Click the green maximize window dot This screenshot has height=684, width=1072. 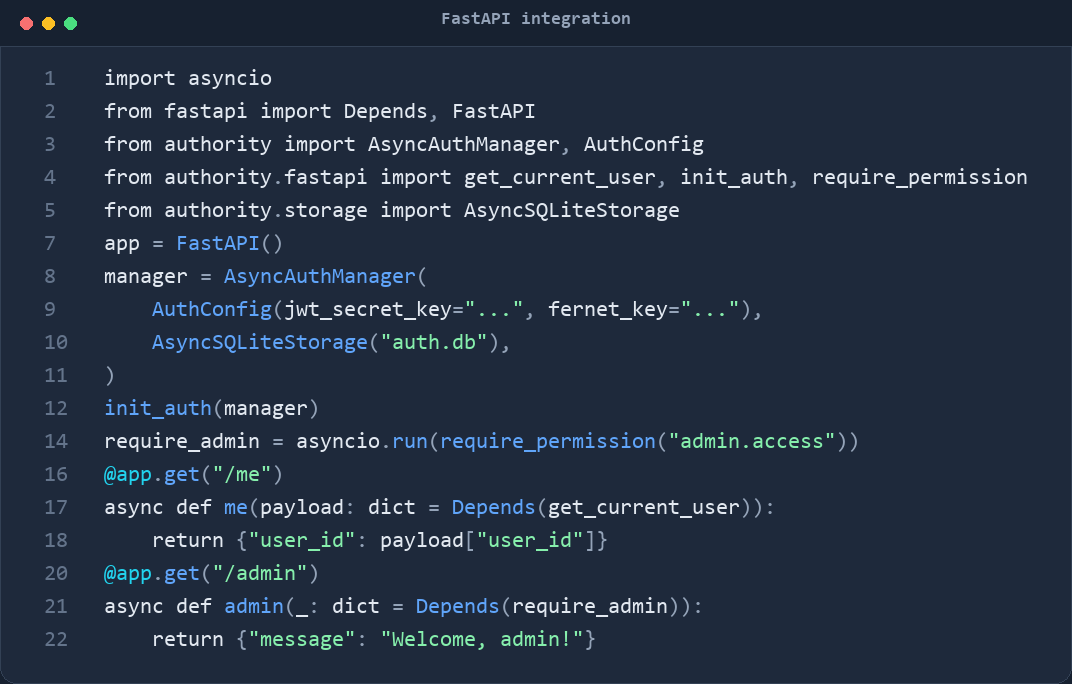point(70,24)
